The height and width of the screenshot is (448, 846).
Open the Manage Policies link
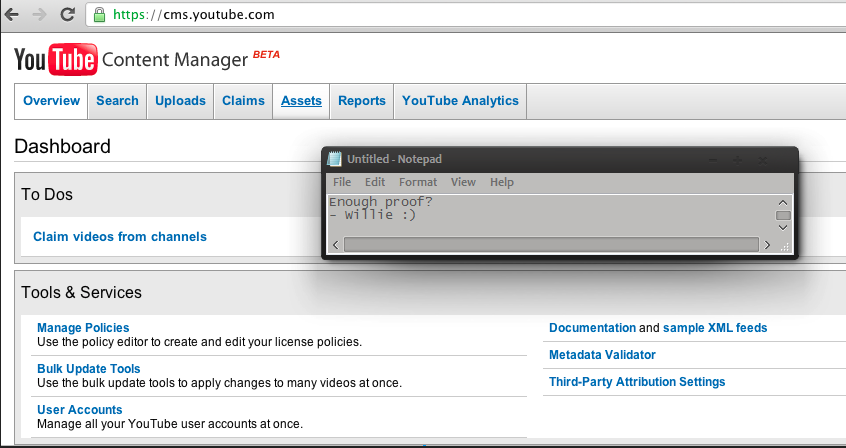tap(83, 328)
